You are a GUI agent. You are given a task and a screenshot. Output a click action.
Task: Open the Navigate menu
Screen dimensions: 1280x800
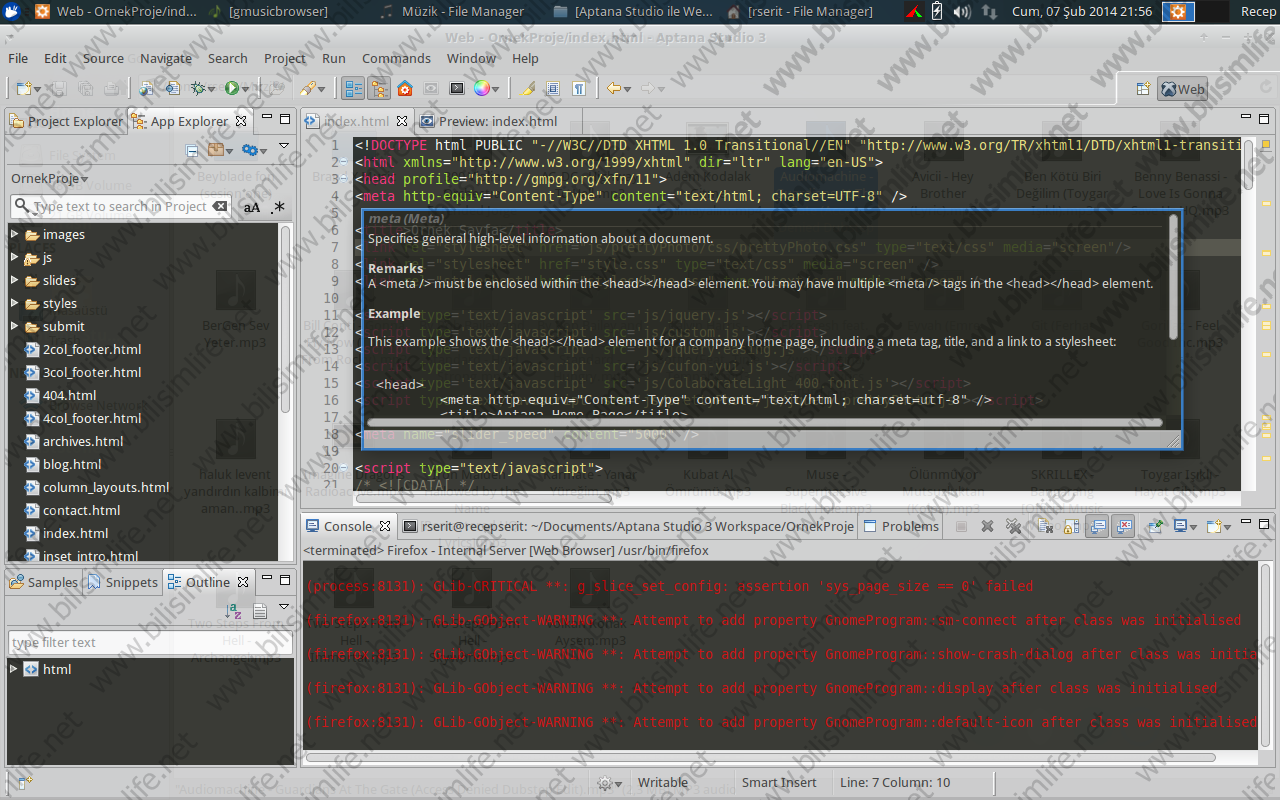tap(166, 58)
